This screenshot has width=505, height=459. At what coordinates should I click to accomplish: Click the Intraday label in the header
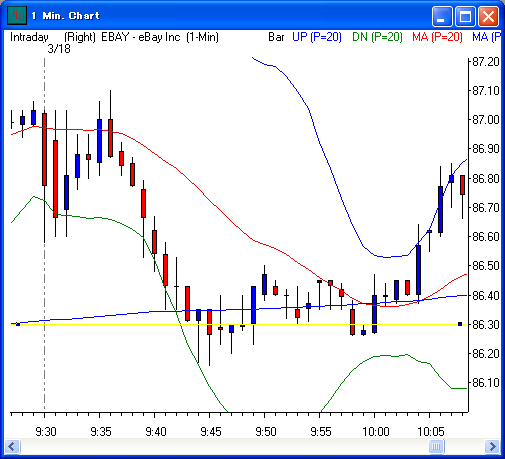point(29,37)
